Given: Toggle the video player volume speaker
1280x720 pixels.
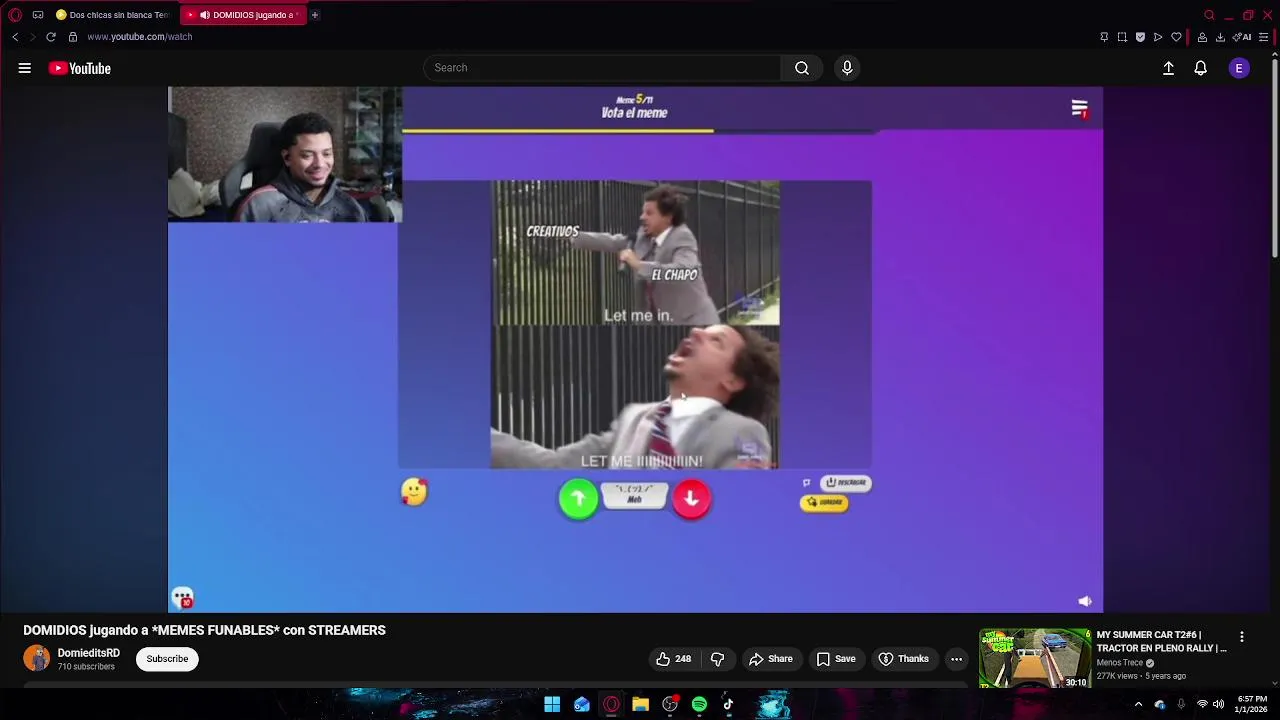Looking at the screenshot, I should click(1085, 601).
